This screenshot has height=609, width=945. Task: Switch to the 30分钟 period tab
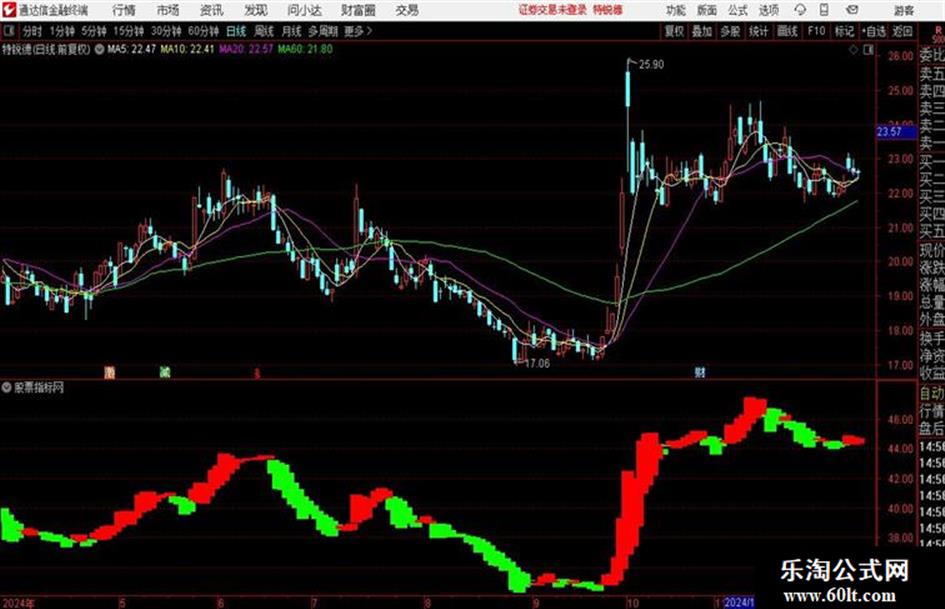coord(166,31)
